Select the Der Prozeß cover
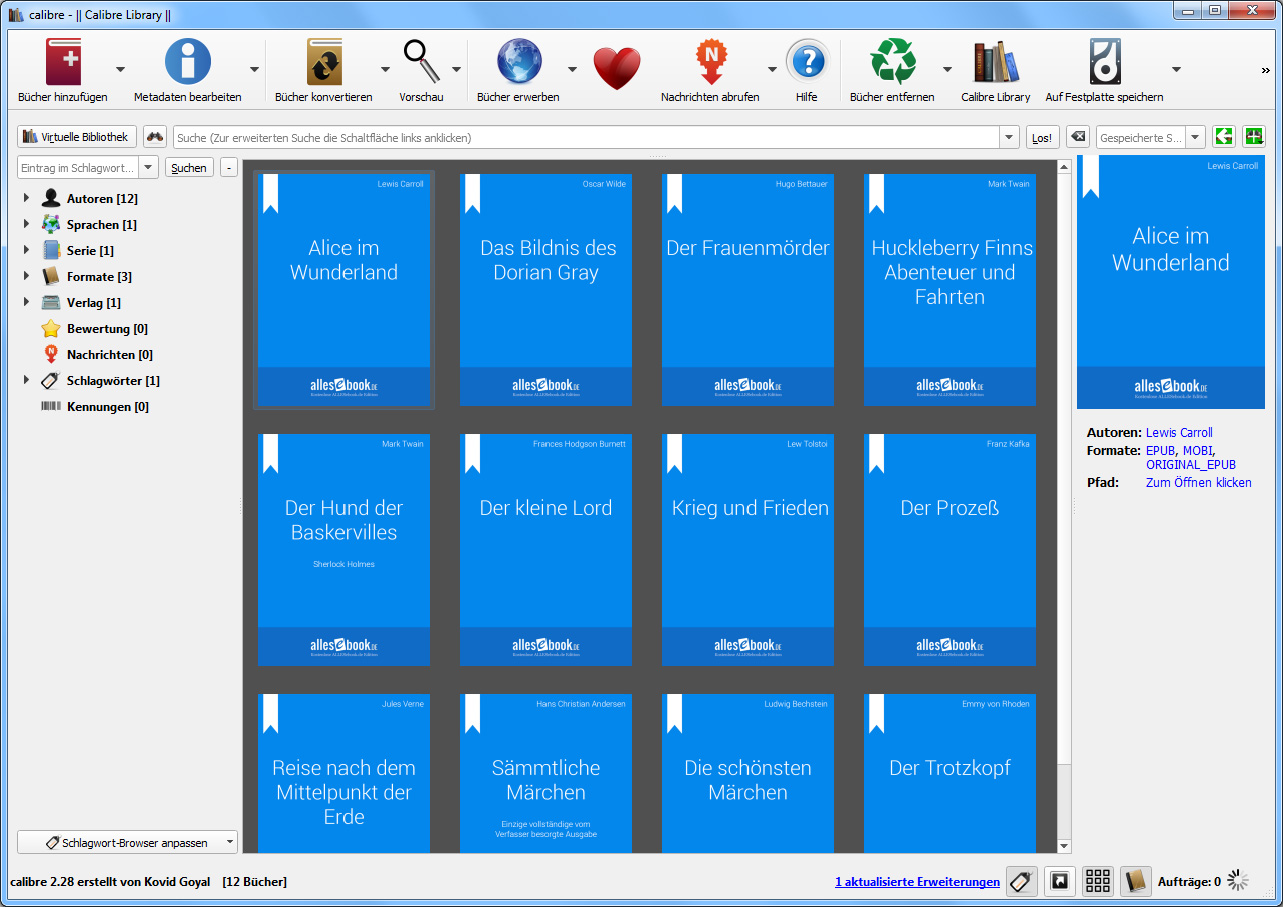The width and height of the screenshot is (1283, 907). 950,550
